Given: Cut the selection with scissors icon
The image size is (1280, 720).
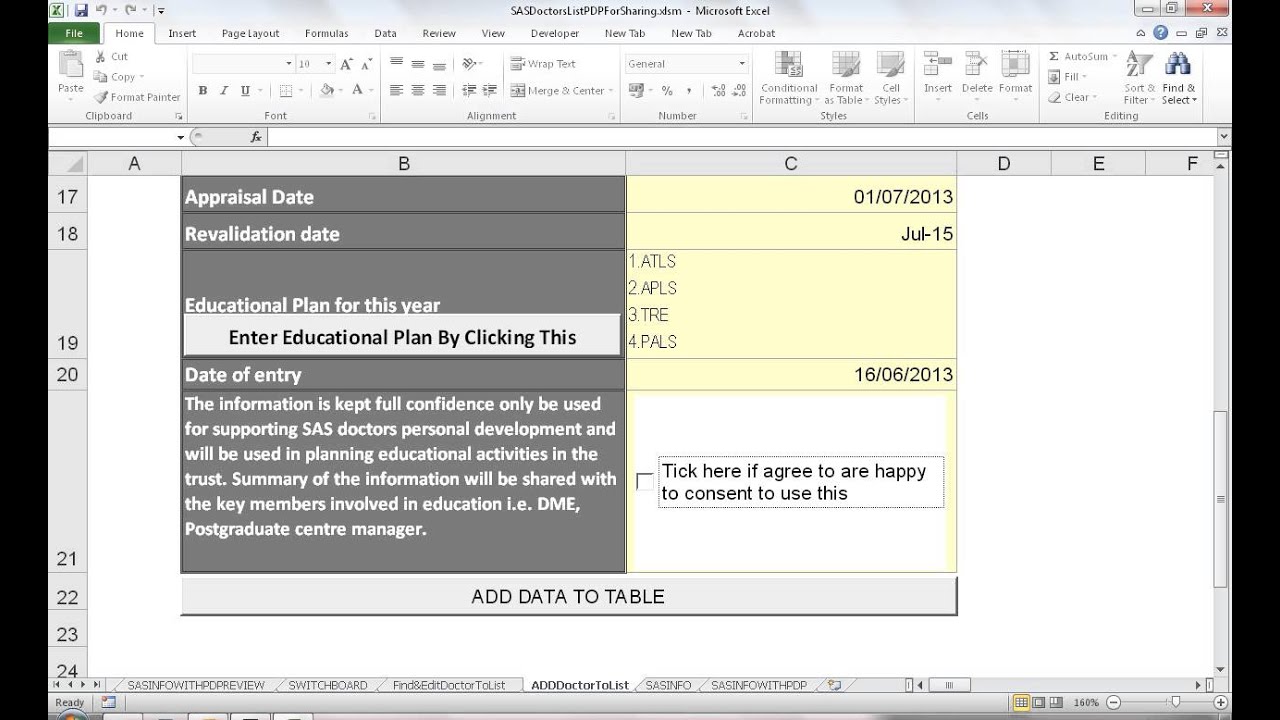Looking at the screenshot, I should pos(111,57).
